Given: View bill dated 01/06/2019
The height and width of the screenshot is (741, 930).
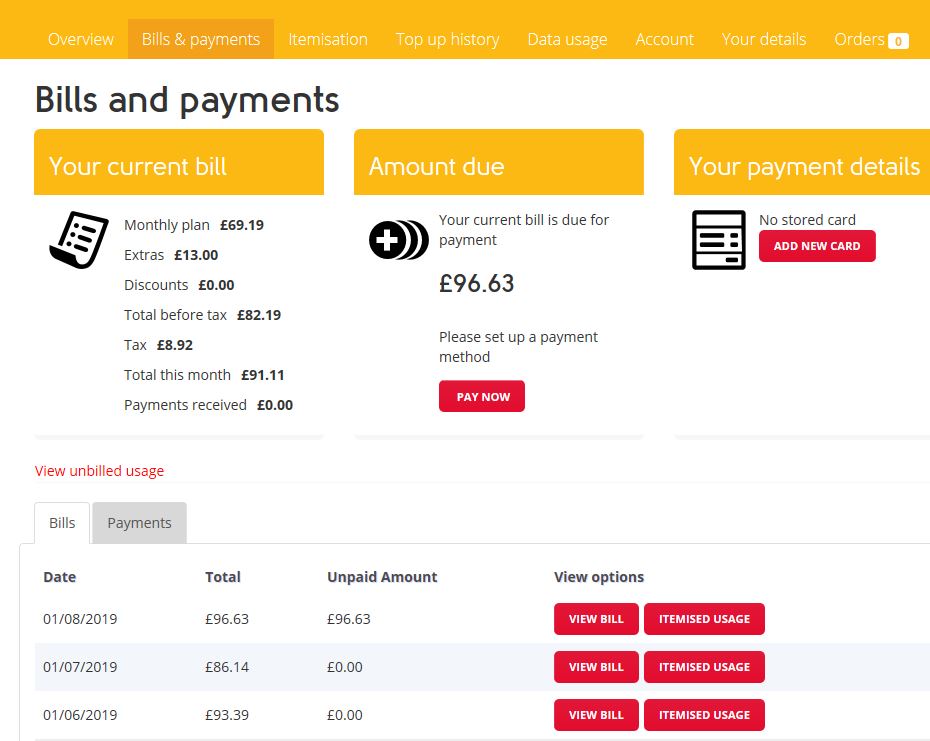Looking at the screenshot, I should [596, 715].
